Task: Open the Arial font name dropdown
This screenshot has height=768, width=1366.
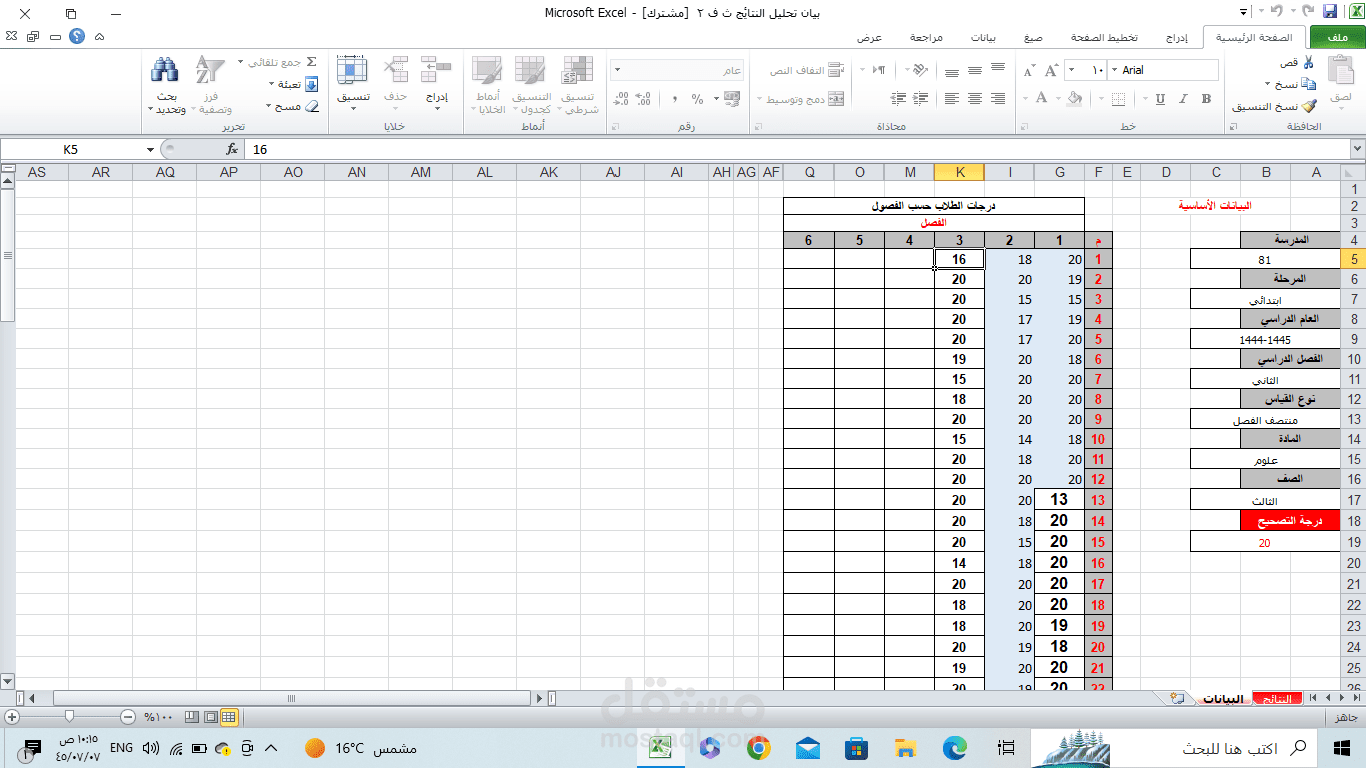Action: coord(1113,70)
